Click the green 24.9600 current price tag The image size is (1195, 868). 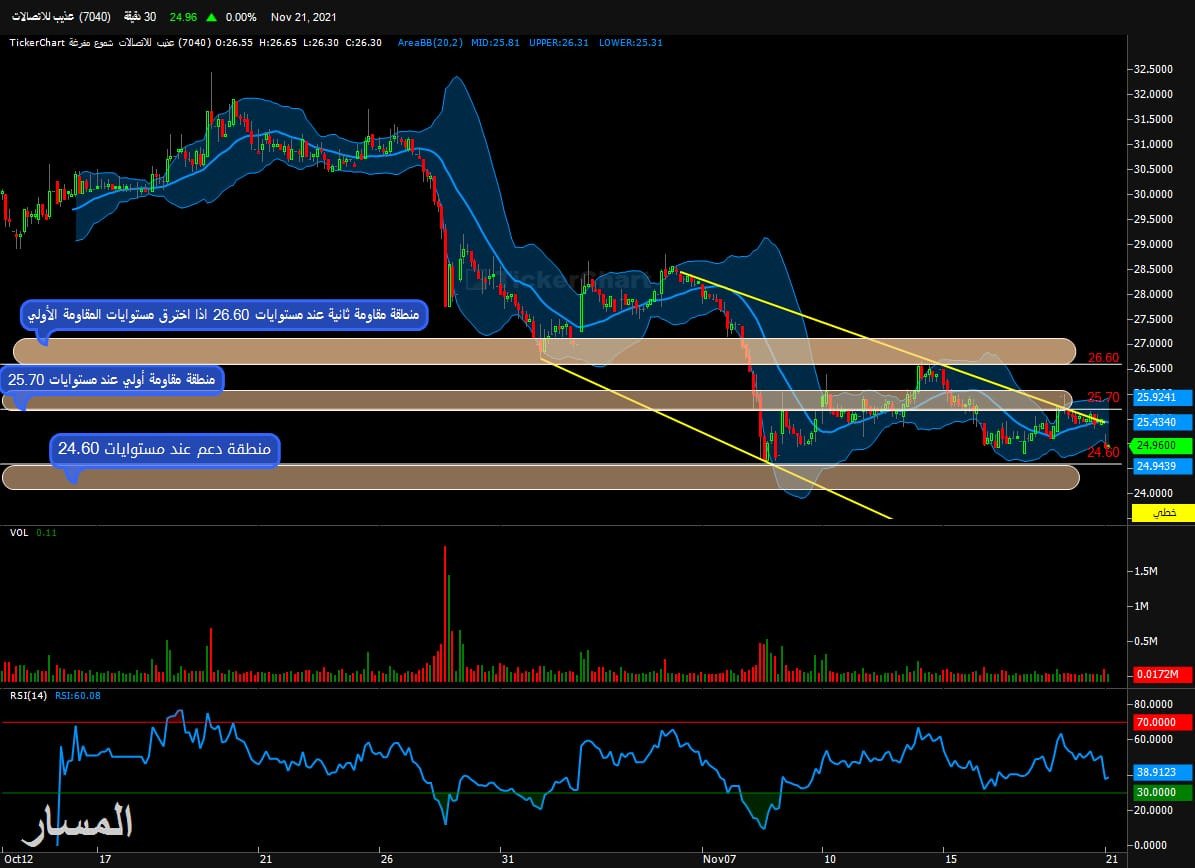[x=1161, y=445]
